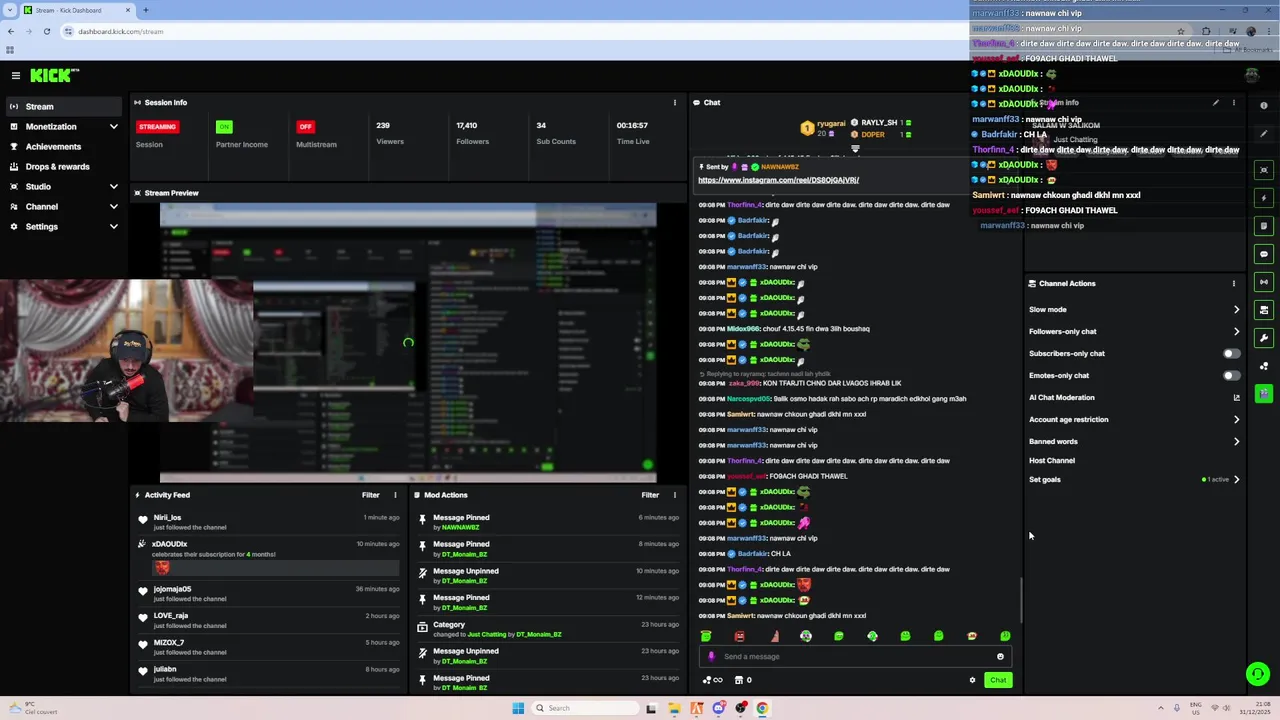Select Stream in the left sidebar
Image resolution: width=1280 pixels, height=720 pixels.
pyautogui.click(x=64, y=106)
